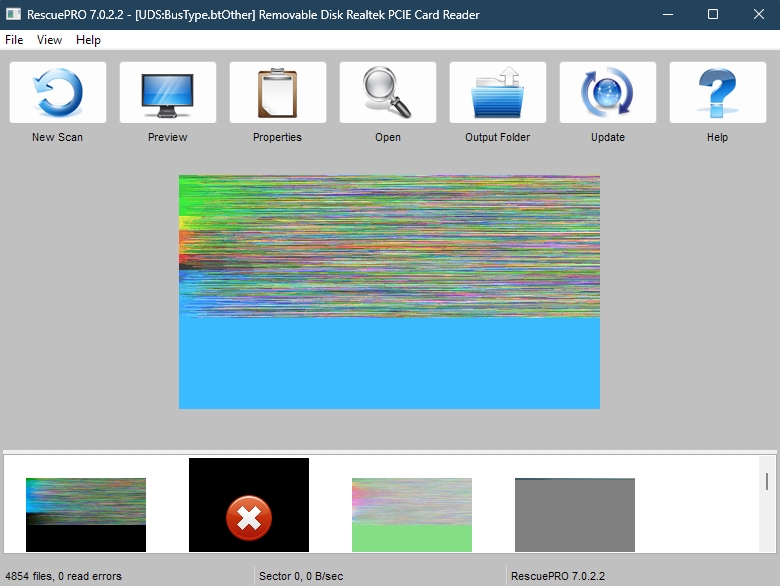Select the gray thumbnail

[x=575, y=514]
